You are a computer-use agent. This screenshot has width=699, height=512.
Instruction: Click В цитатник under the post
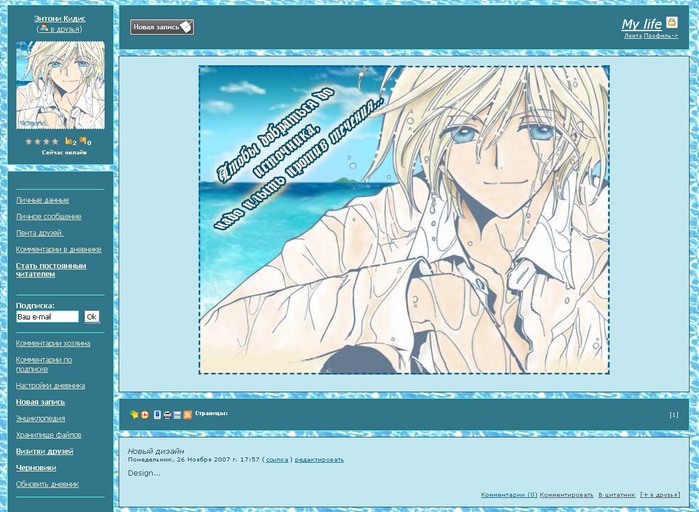(617, 495)
